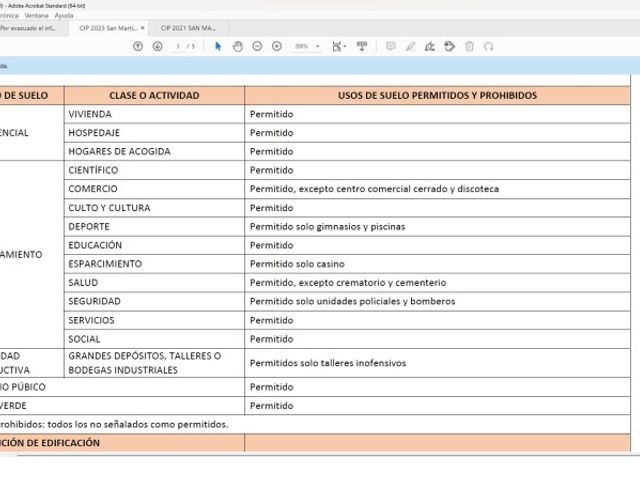Select the HOSPEDAJE cell
The image size is (640, 480).
154,133
